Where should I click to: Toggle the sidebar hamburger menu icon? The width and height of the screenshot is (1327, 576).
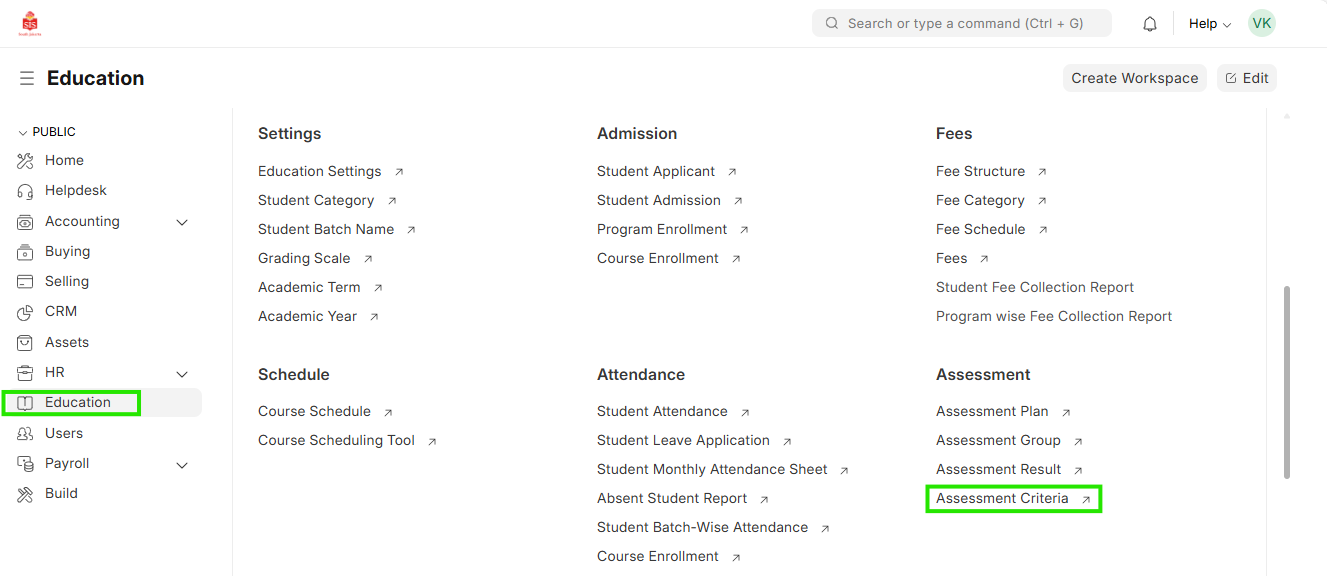coord(27,78)
